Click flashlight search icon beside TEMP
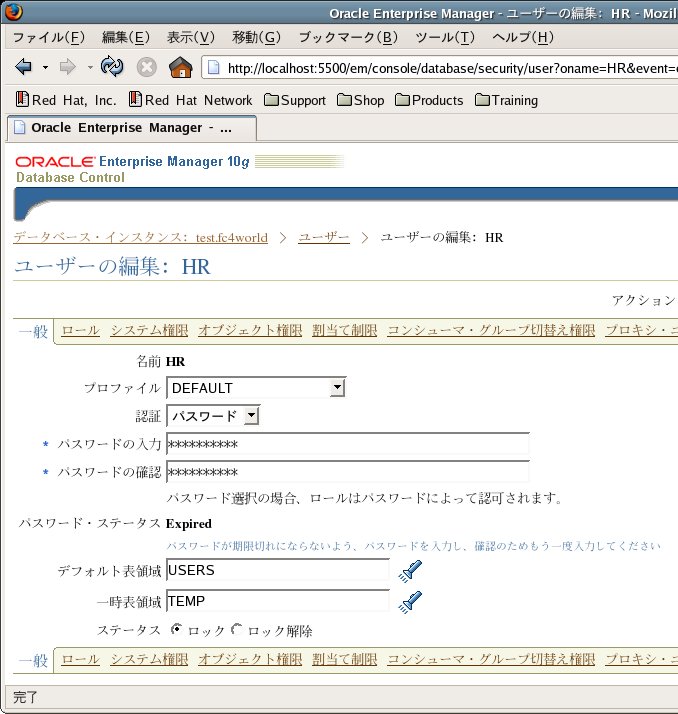 [x=410, y=602]
